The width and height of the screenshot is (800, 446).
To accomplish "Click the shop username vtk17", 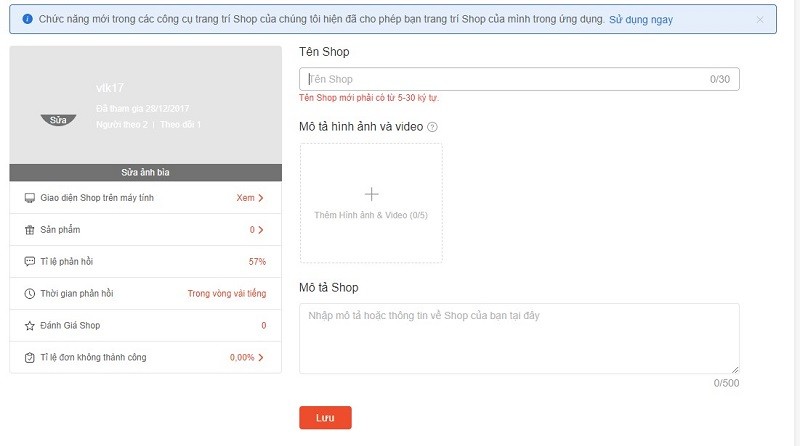I will 110,88.
